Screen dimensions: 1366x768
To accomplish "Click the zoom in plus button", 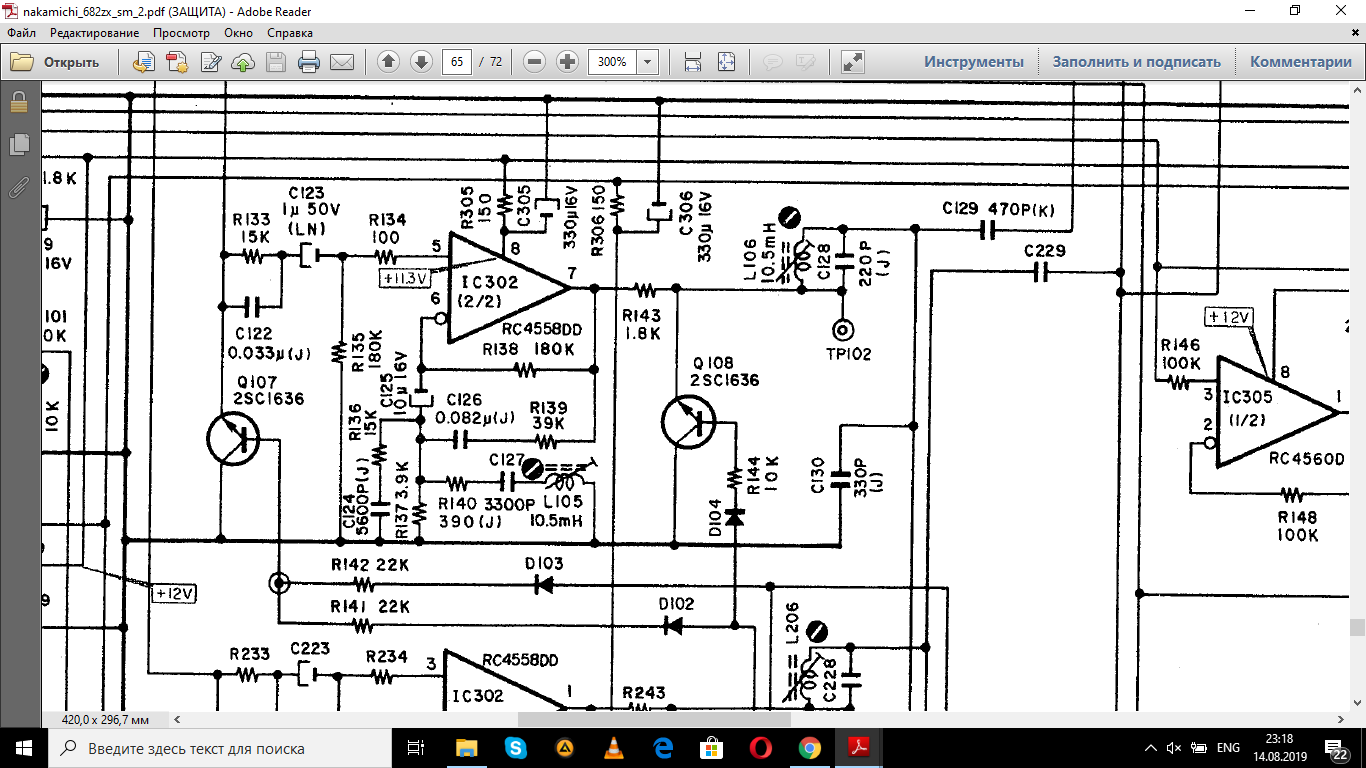I will point(567,62).
